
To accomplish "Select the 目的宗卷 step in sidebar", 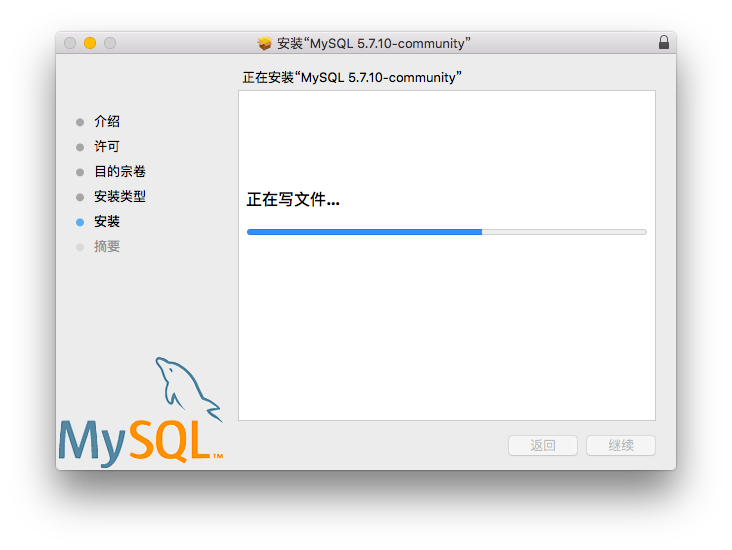I will click(x=120, y=171).
